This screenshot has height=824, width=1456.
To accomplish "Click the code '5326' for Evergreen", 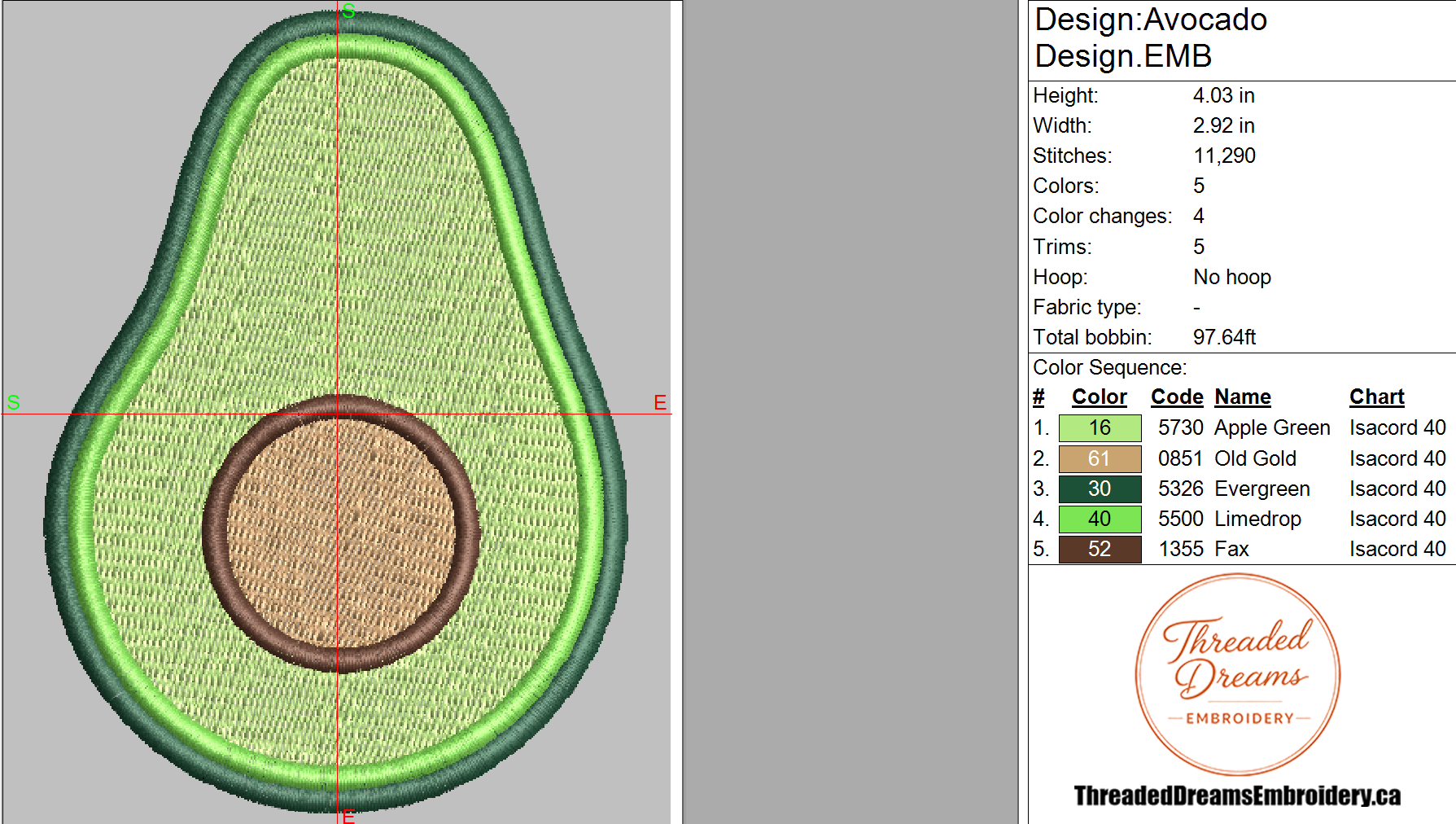I will [1181, 489].
